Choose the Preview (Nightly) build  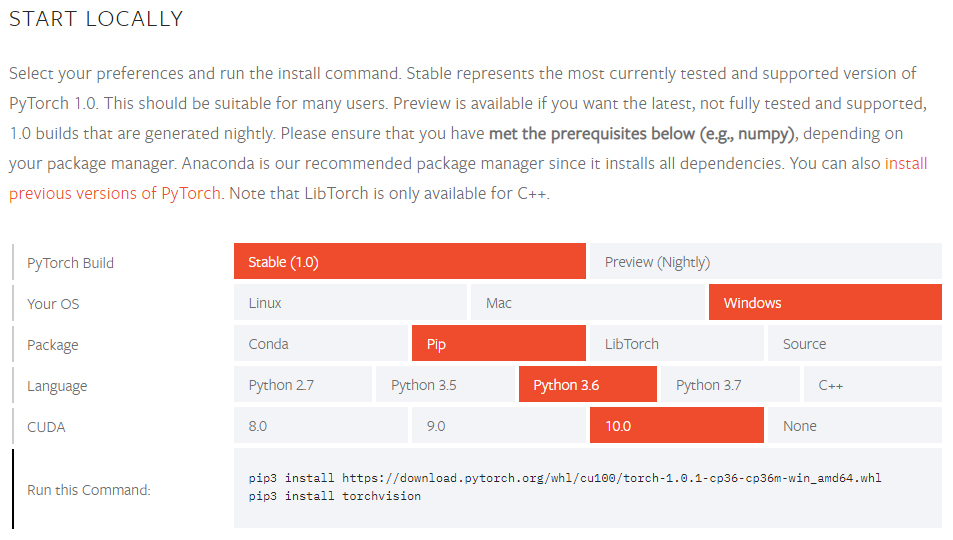[x=765, y=262]
